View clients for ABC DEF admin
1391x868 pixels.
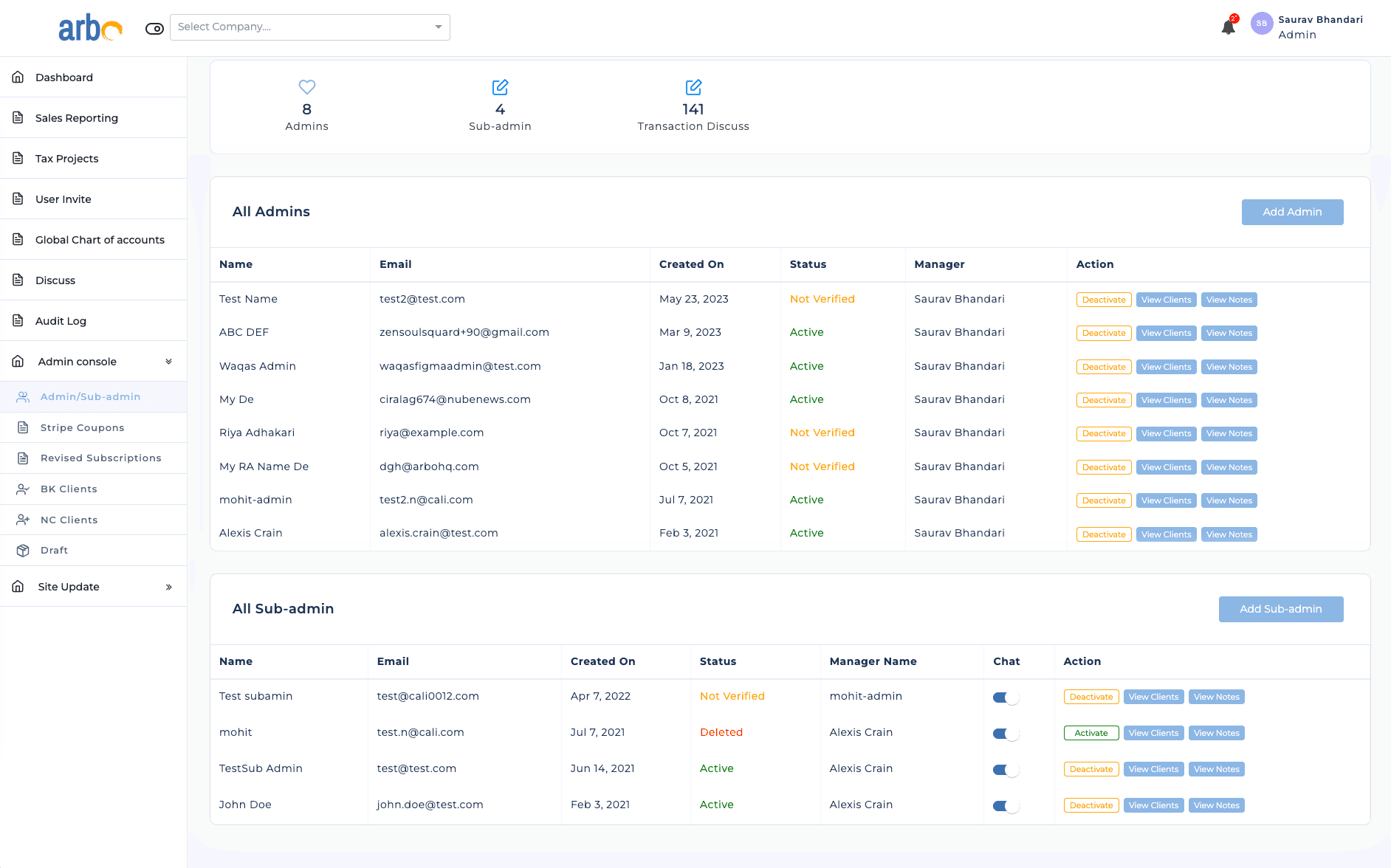click(1166, 333)
